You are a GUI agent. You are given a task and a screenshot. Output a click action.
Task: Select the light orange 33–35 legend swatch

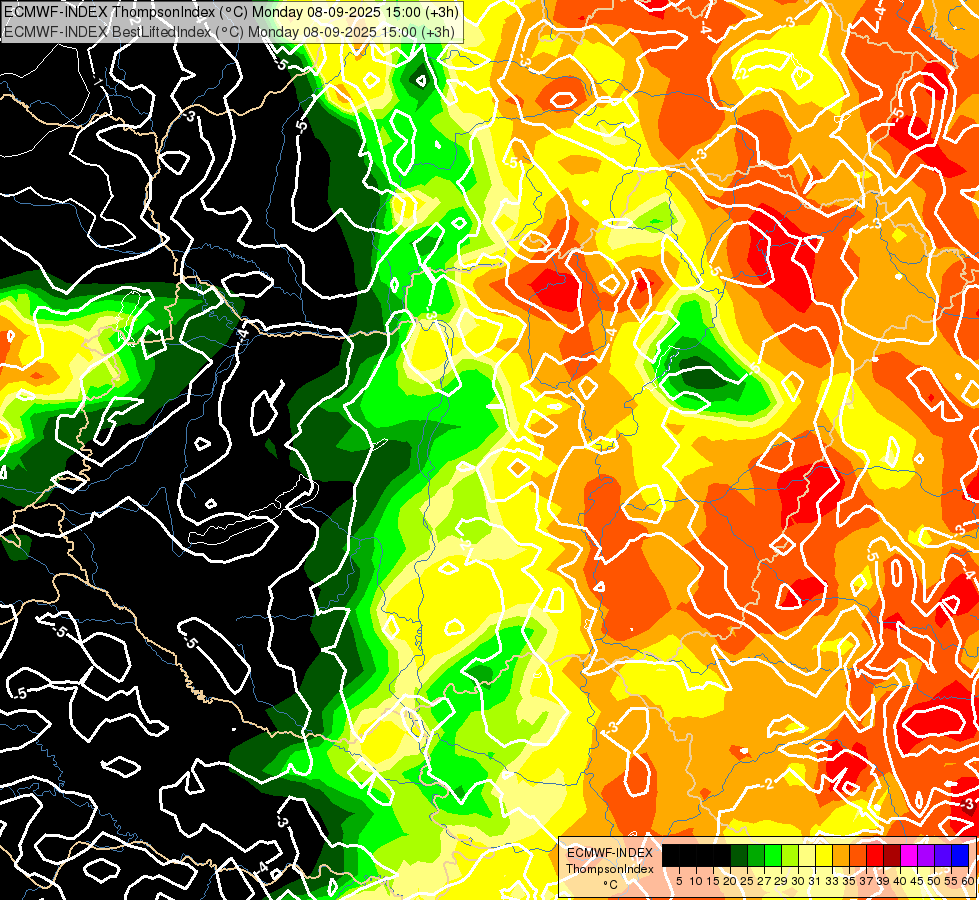point(840,855)
